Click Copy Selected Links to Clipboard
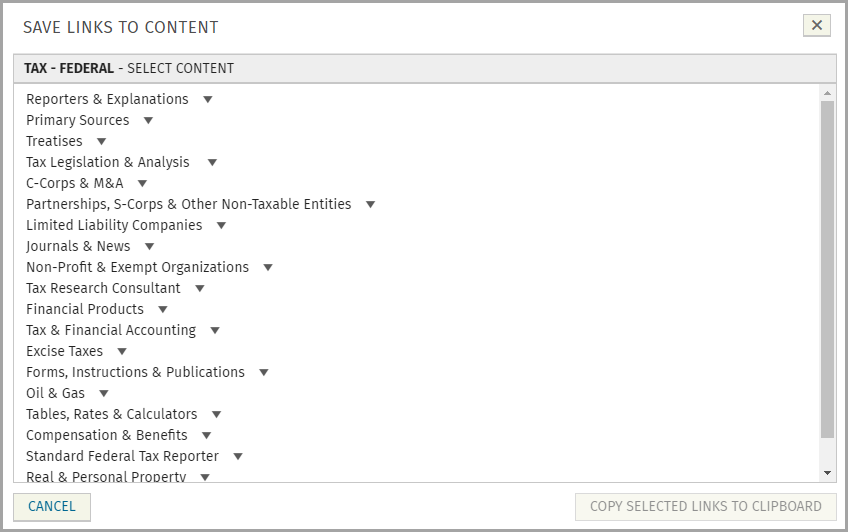Viewport: 848px width, 532px height. 705,507
